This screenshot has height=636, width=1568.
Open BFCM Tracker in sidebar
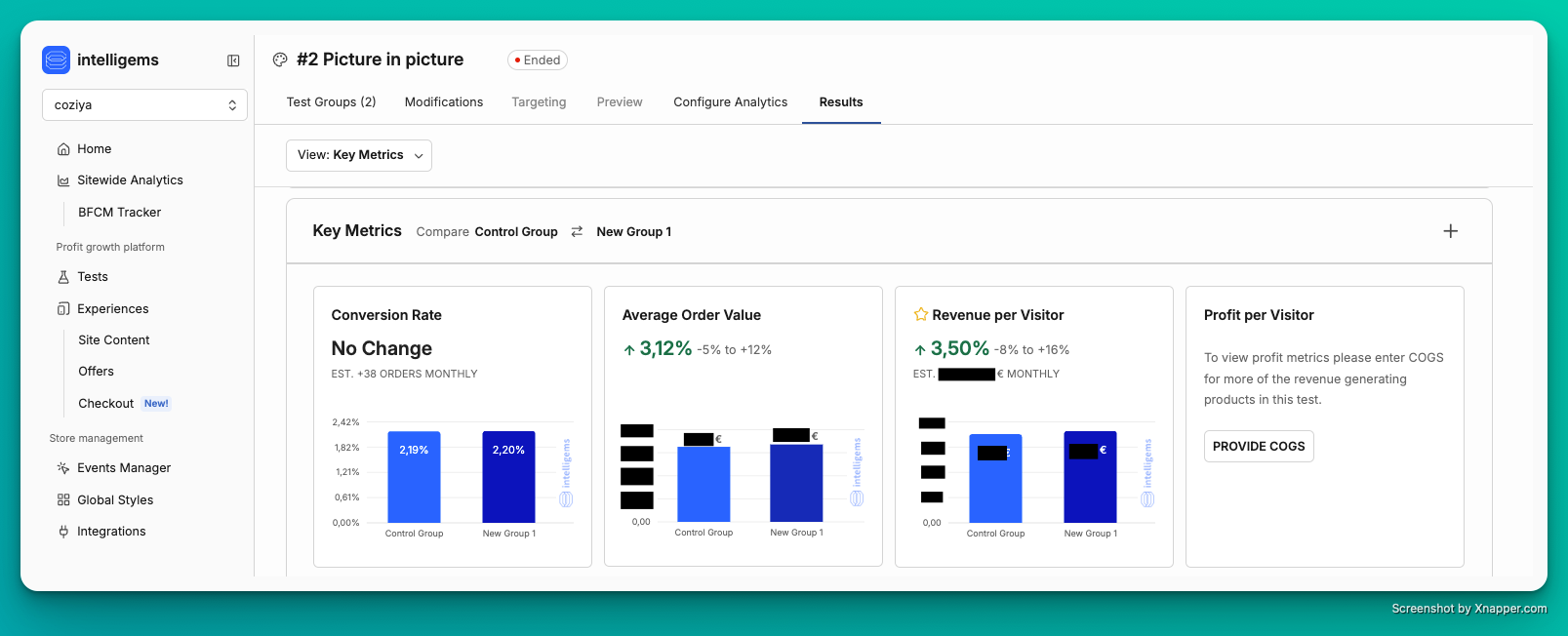point(119,213)
